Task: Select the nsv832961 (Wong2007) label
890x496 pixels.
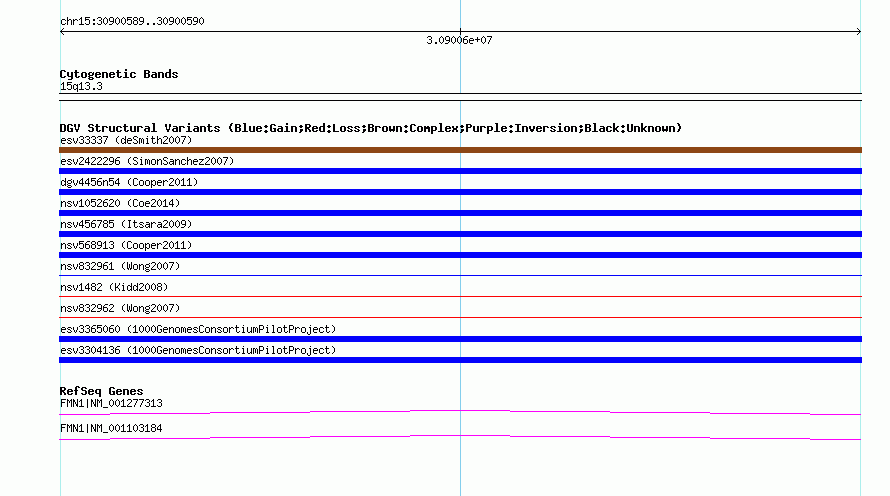Action: 120,266
